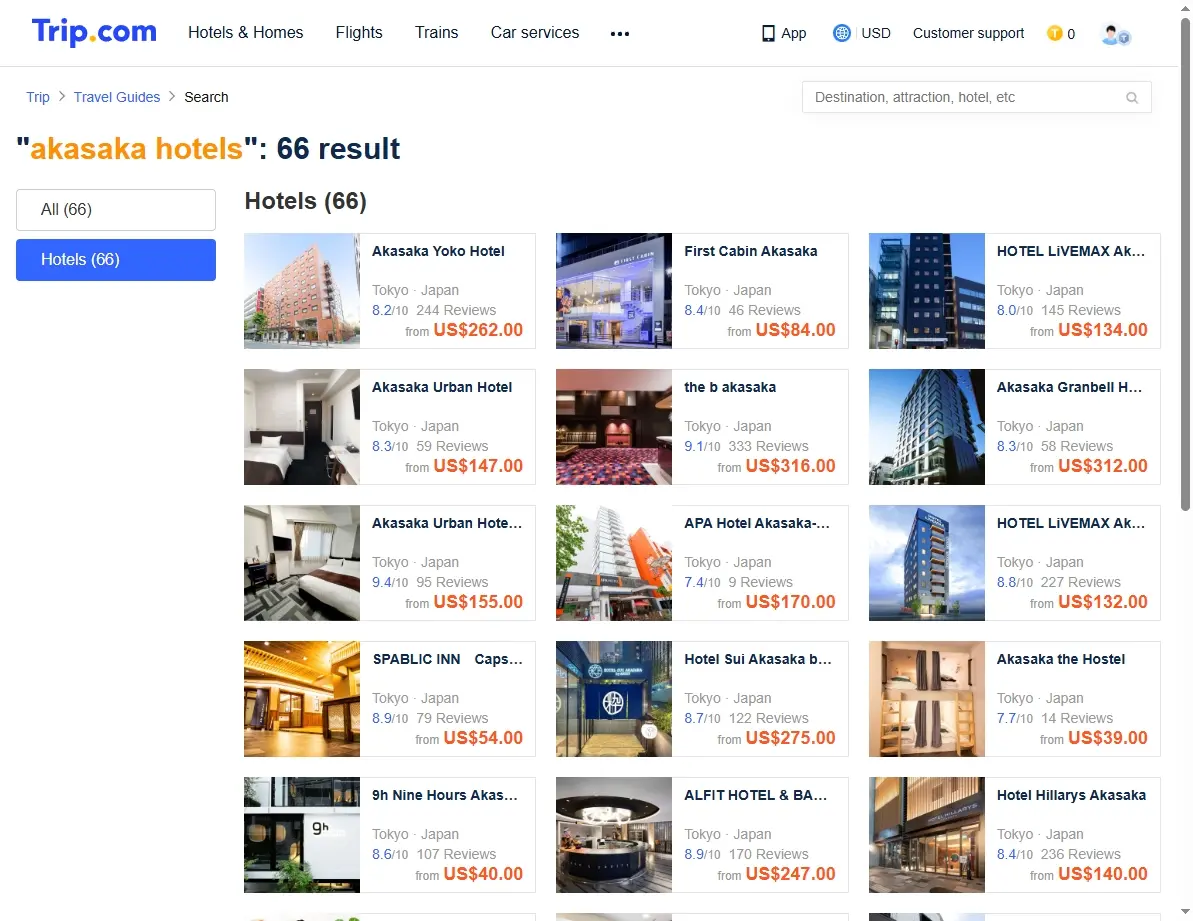Open the Trains menu
The height and width of the screenshot is (921, 1193).
[x=437, y=33]
